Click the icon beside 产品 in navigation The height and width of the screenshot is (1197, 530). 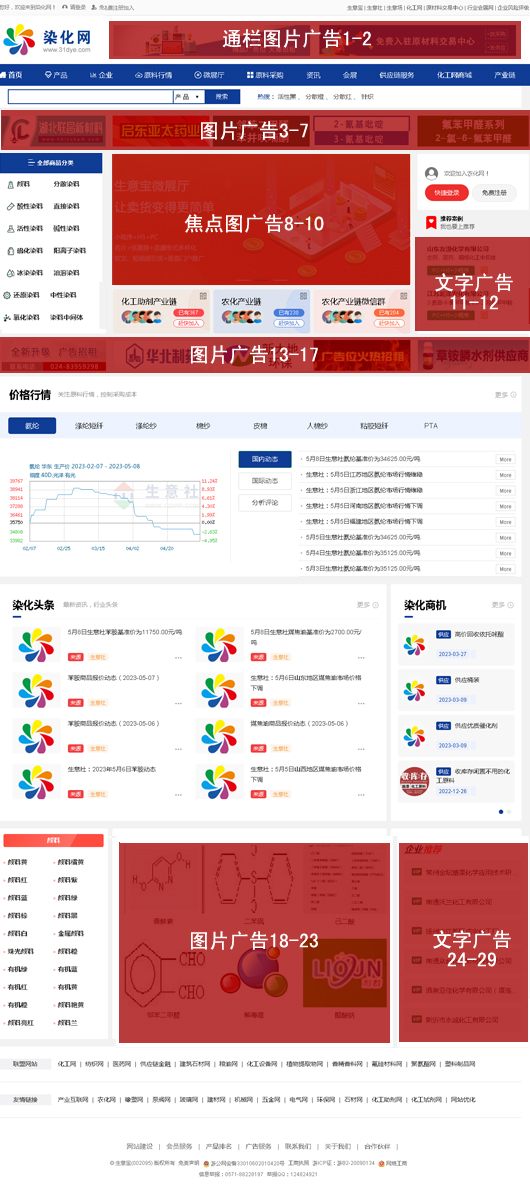pyautogui.click(x=48, y=75)
